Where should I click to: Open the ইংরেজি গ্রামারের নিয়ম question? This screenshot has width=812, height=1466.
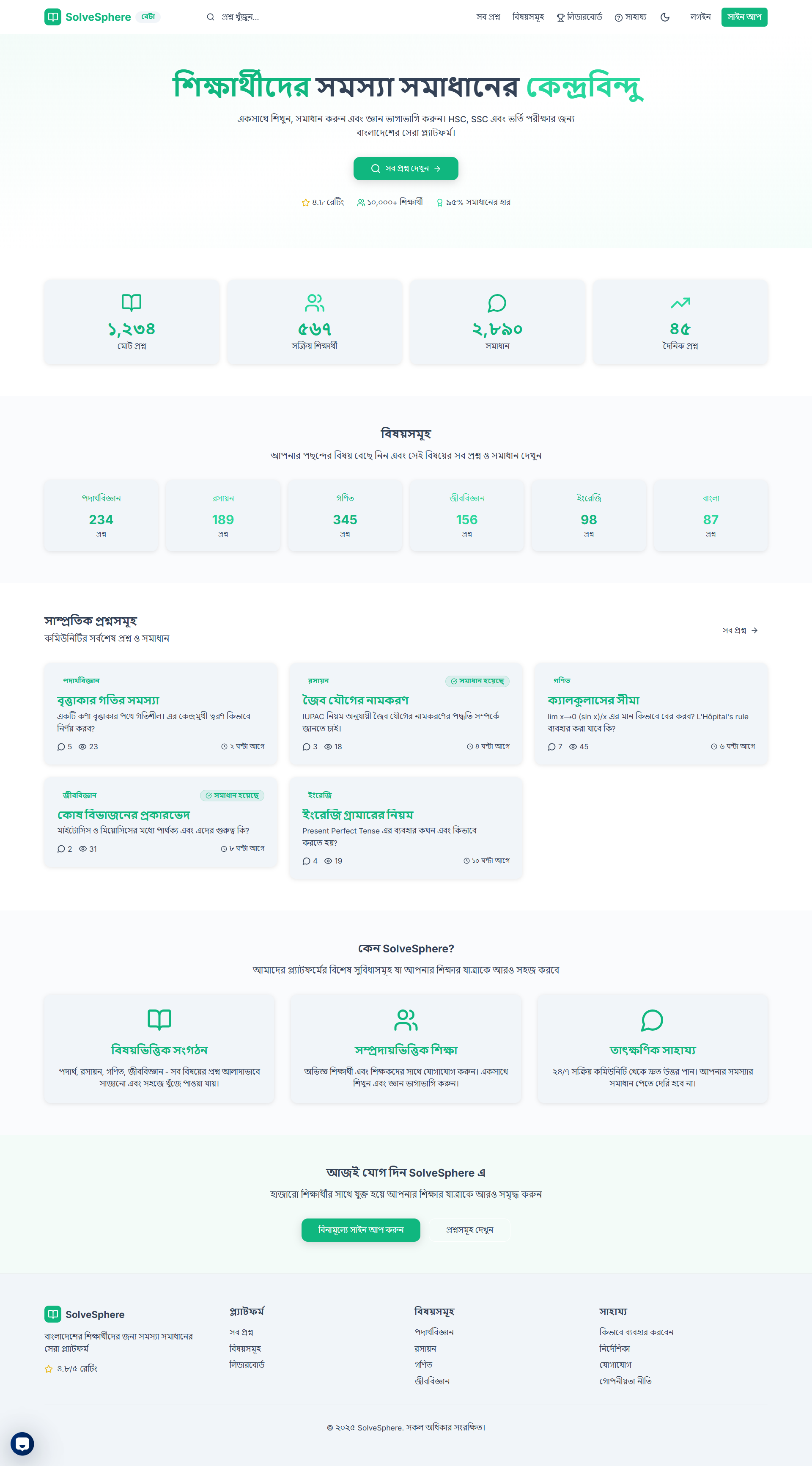[358, 815]
